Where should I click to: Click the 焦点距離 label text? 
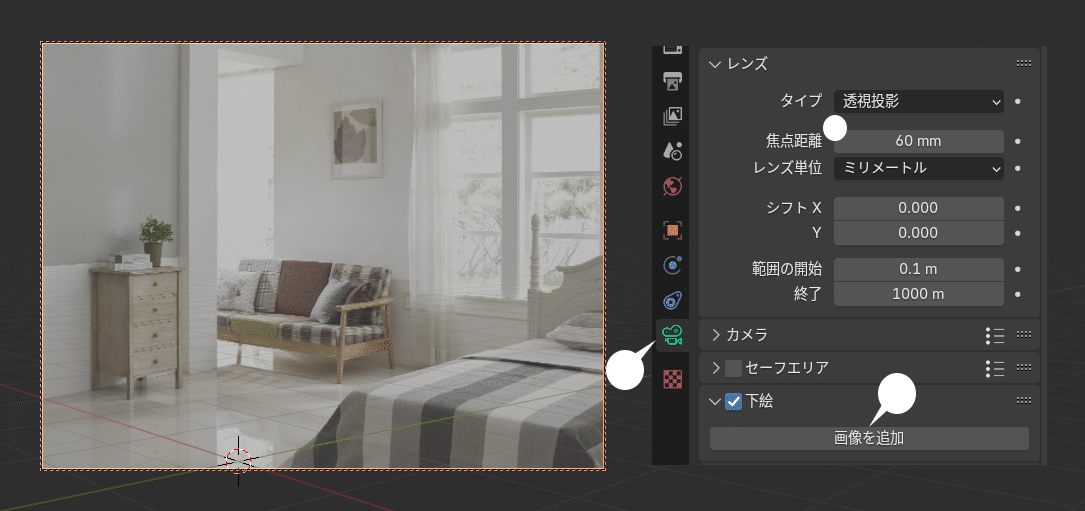[794, 141]
